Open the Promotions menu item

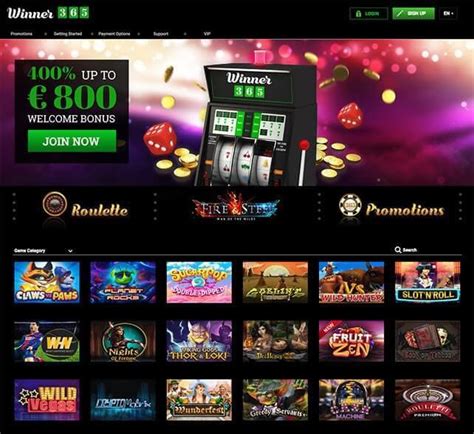21,34
